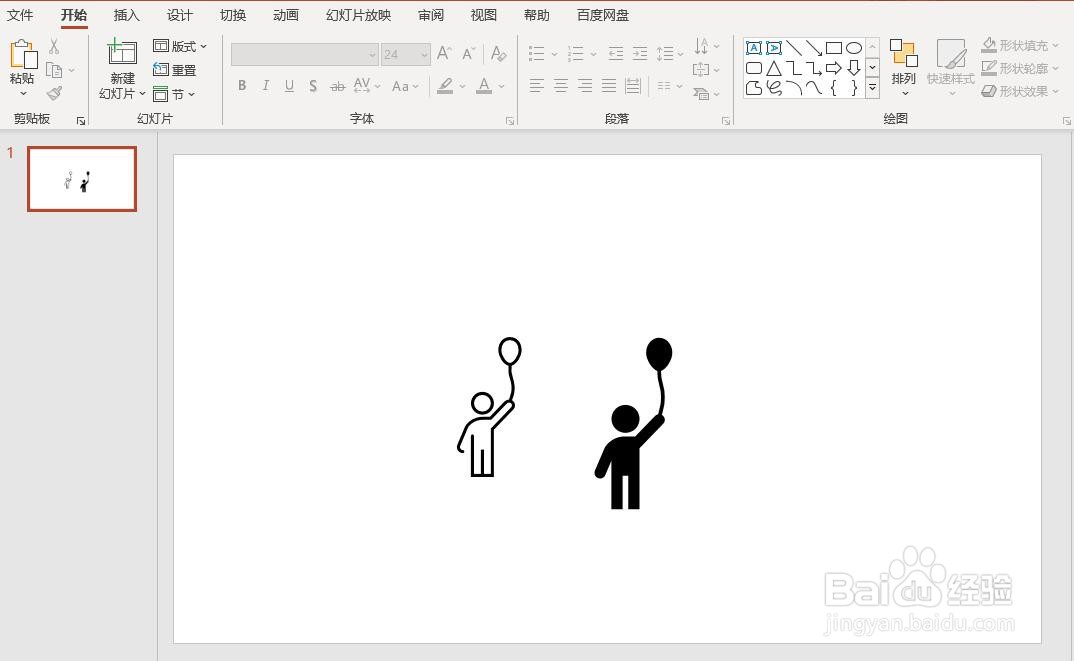Toggle Italic formatting
Screen dimensions: 1074x661
[266, 86]
